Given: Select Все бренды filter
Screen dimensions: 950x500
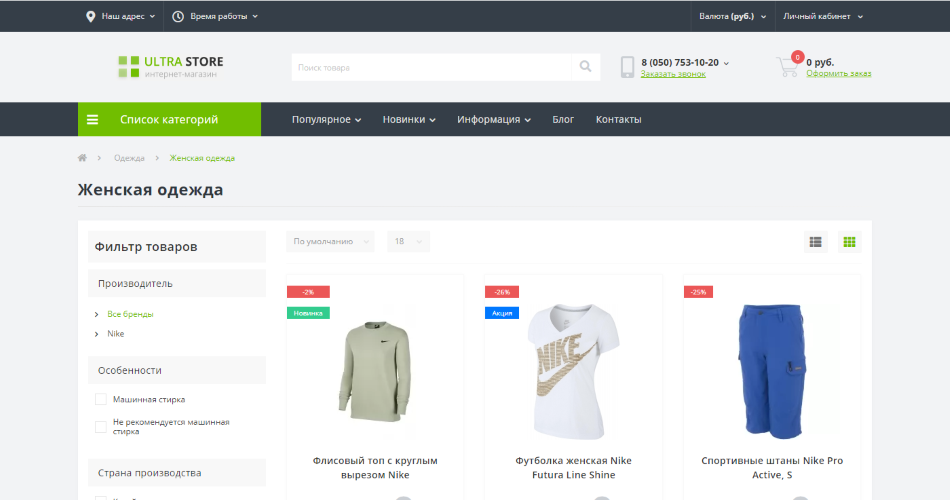Looking at the screenshot, I should pyautogui.click(x=130, y=314).
